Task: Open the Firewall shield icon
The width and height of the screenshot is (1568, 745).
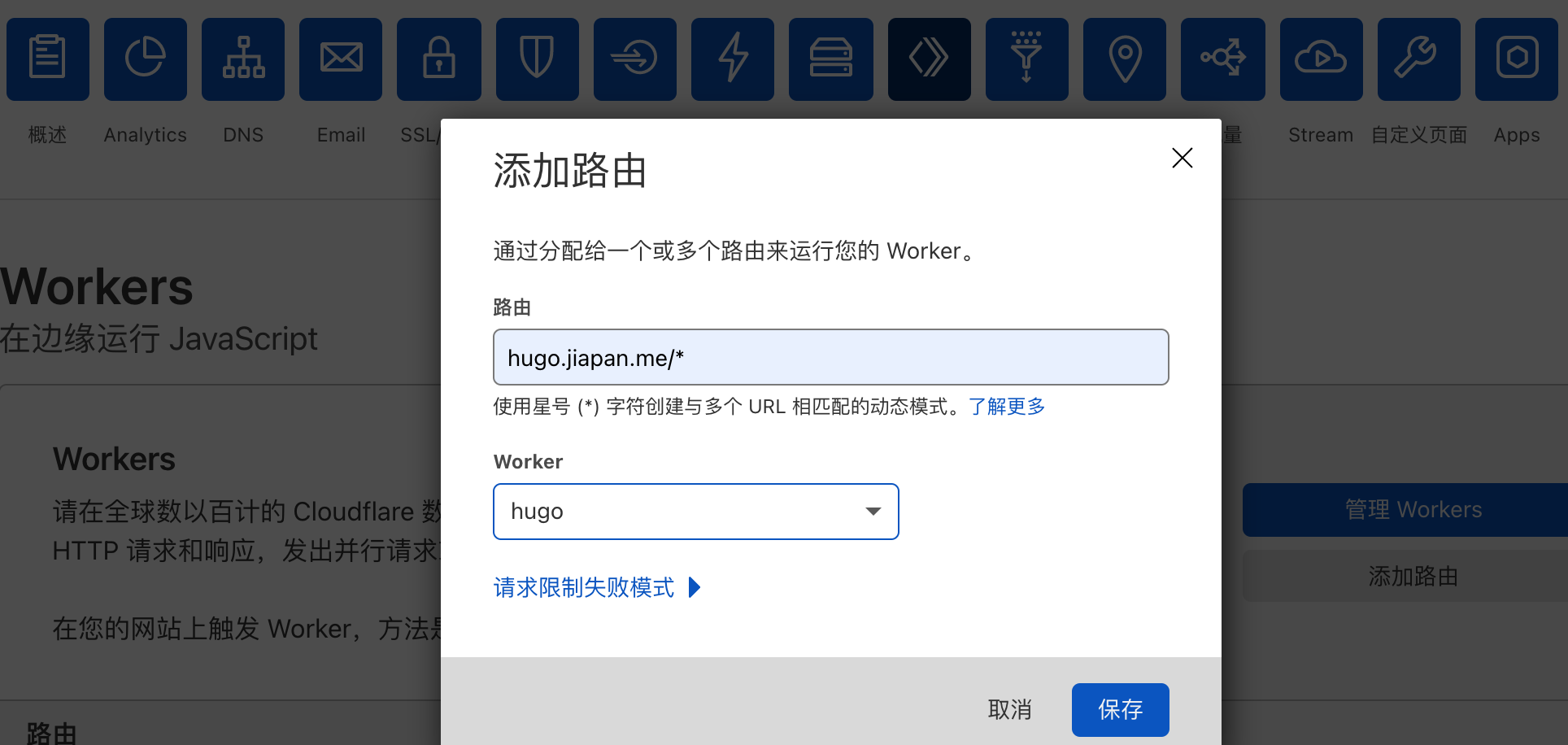Action: [538, 59]
